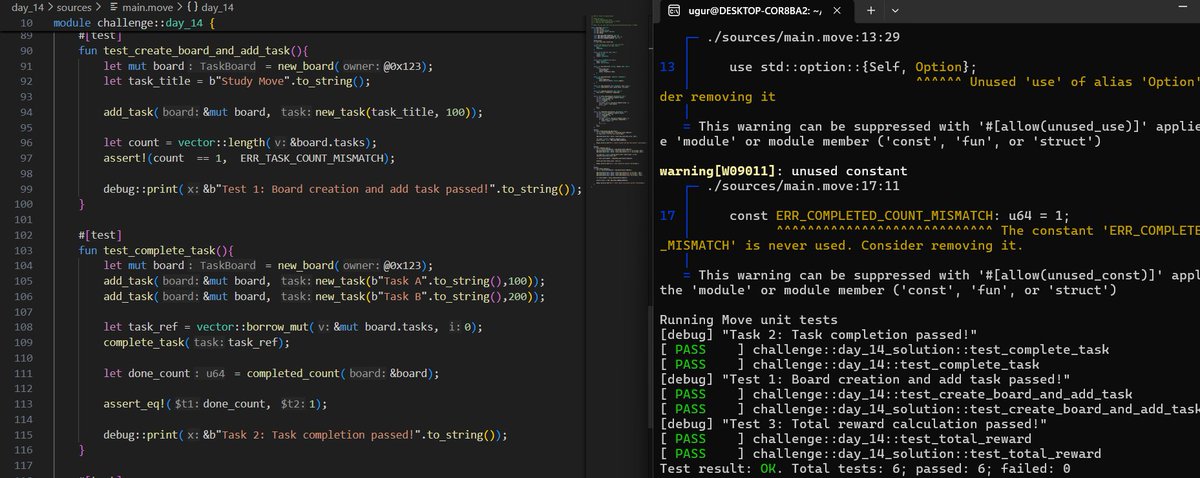Click 'warning[W09011]: unused constant' in terminal
This screenshot has height=478, width=1200.
[x=769, y=171]
